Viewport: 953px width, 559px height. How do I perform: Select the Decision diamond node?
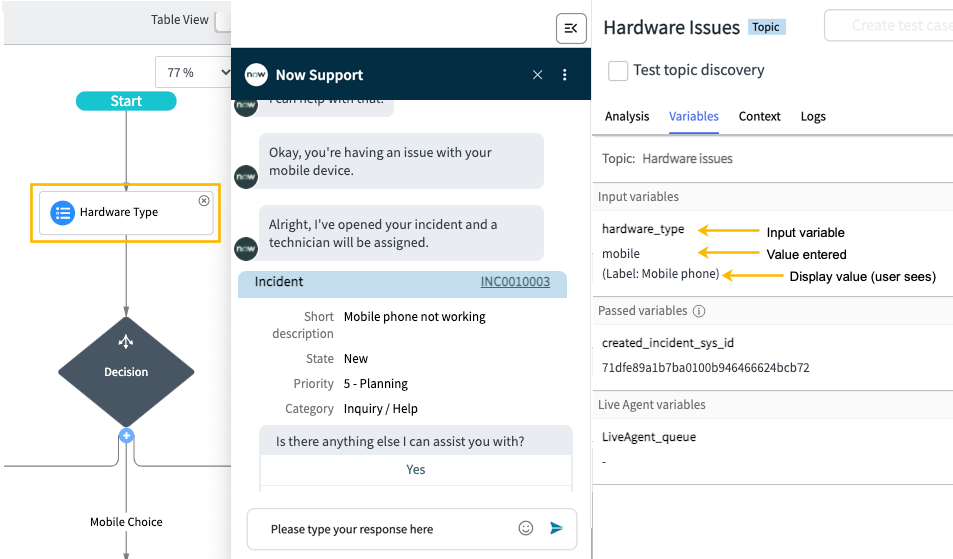126,372
